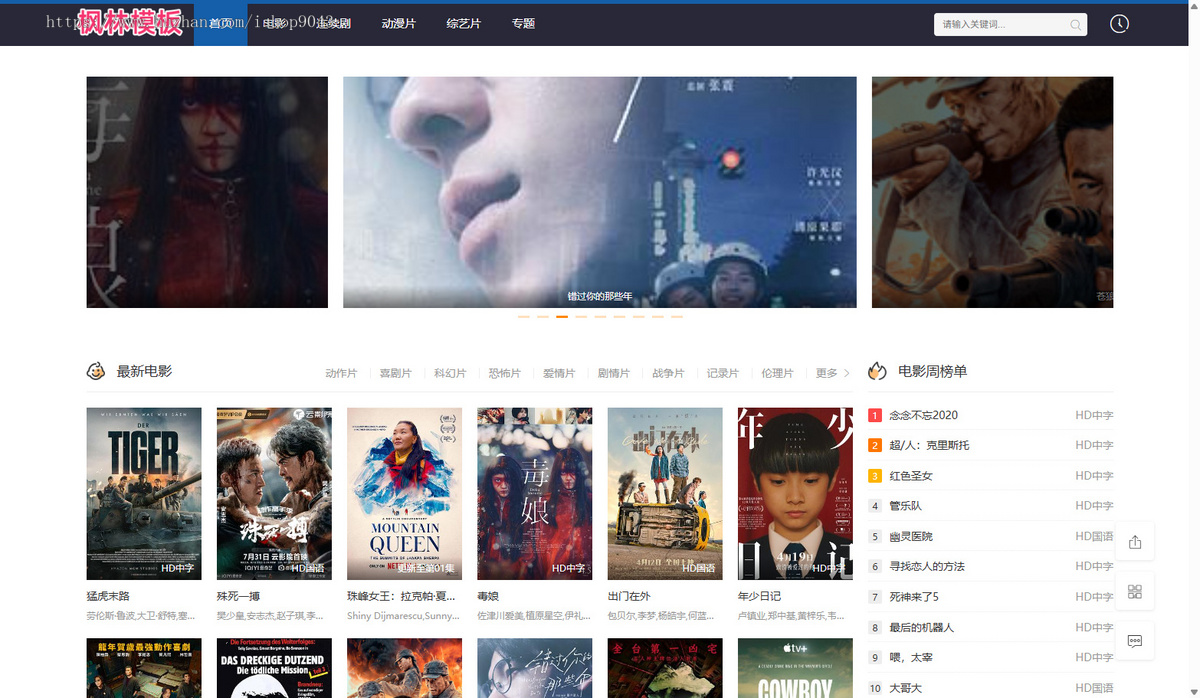Click the 殊死一搏 title link
The width and height of the screenshot is (1200, 698).
(239, 596)
